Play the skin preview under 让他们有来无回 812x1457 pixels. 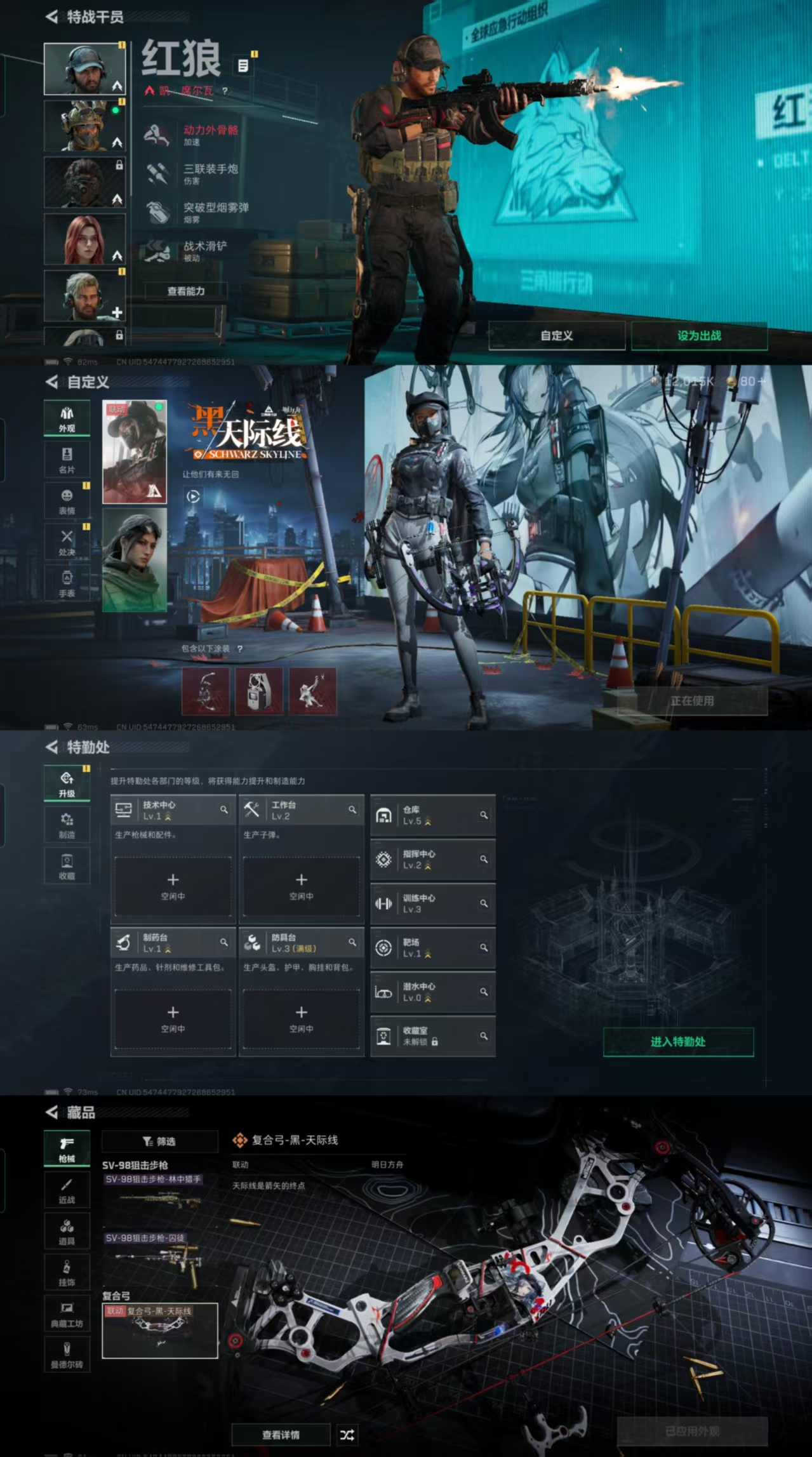click(193, 496)
